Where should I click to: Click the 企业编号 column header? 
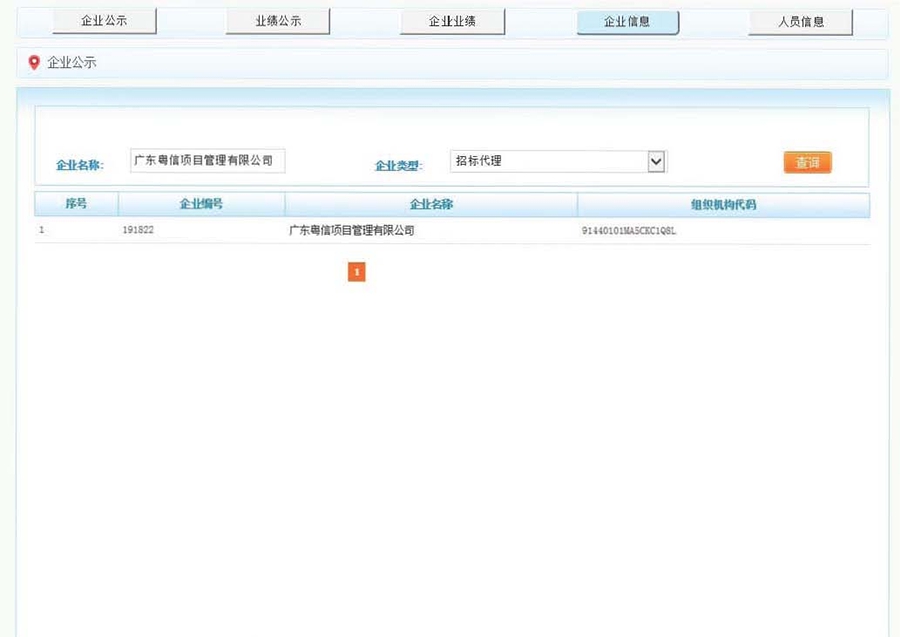(201, 204)
